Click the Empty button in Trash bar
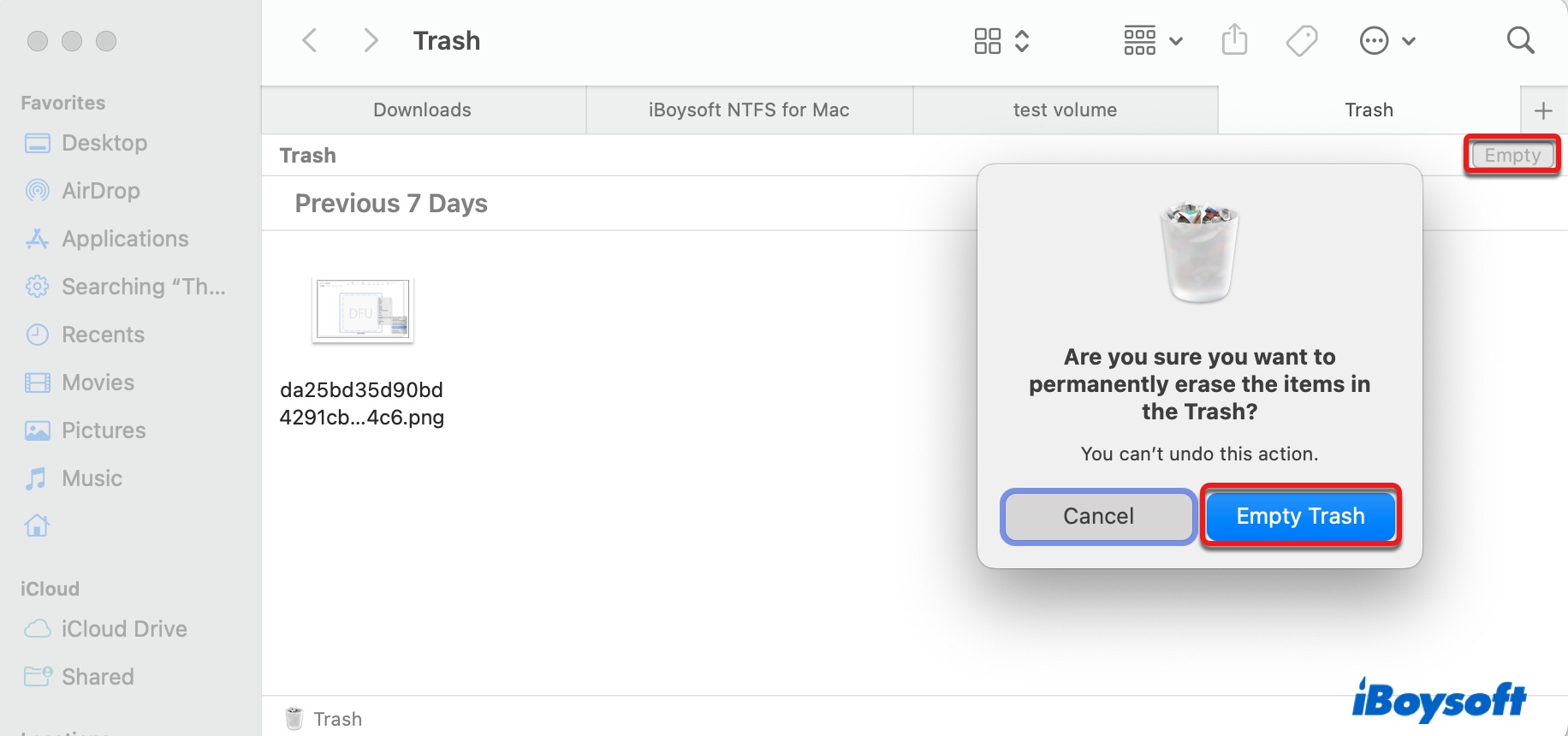This screenshot has height=736, width=1568. pos(1512,156)
